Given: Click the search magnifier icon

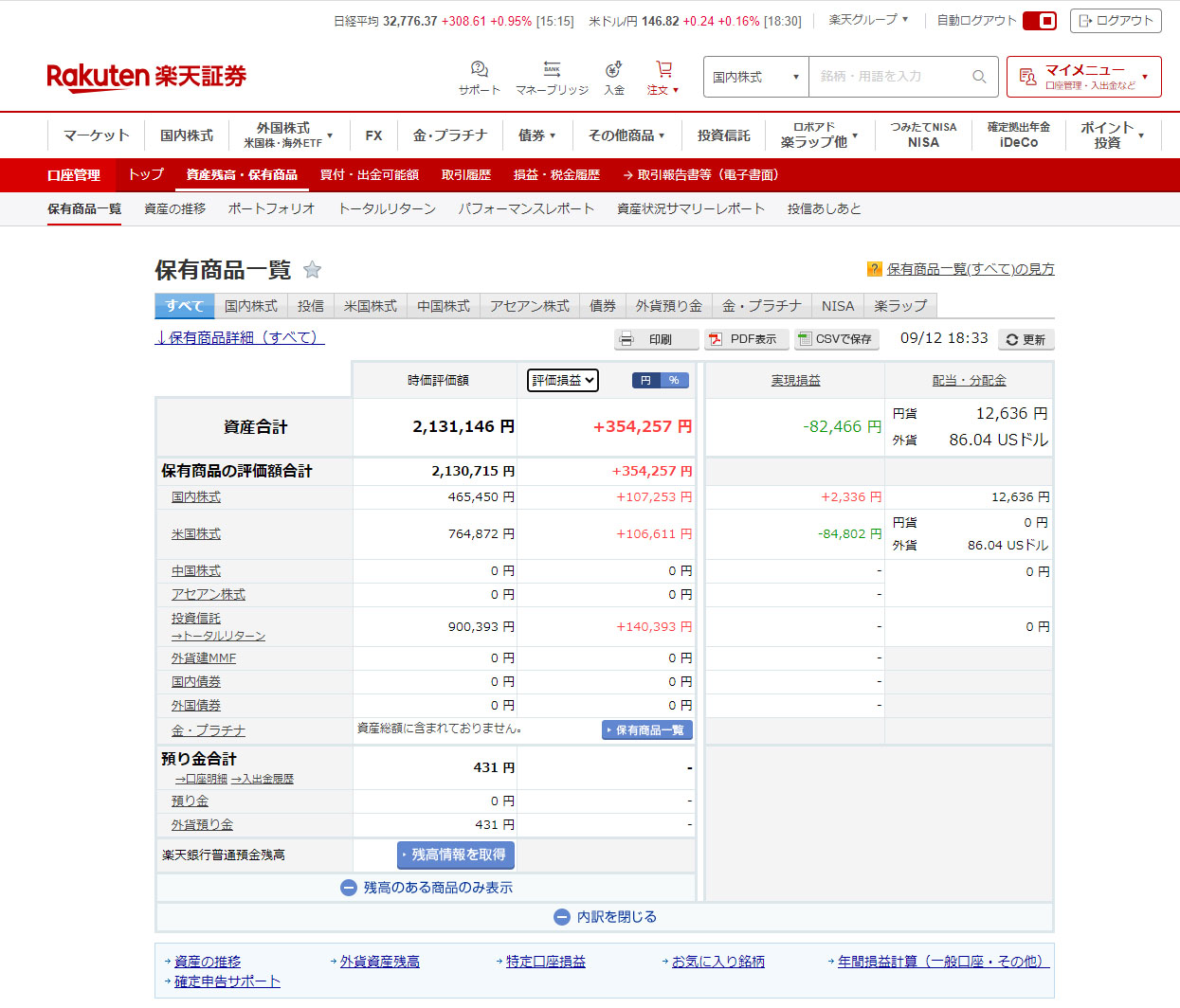Looking at the screenshot, I should pos(979,77).
